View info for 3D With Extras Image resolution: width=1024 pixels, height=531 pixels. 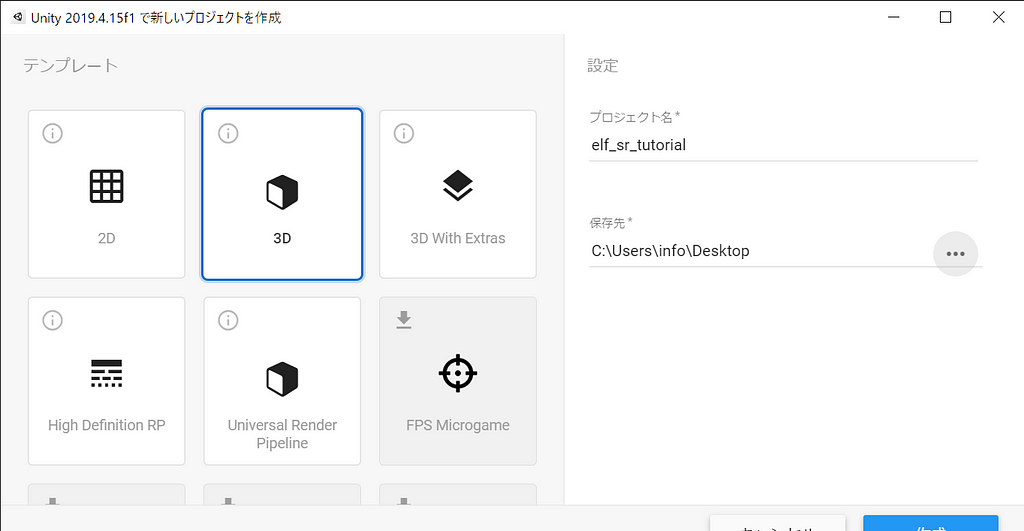[404, 133]
